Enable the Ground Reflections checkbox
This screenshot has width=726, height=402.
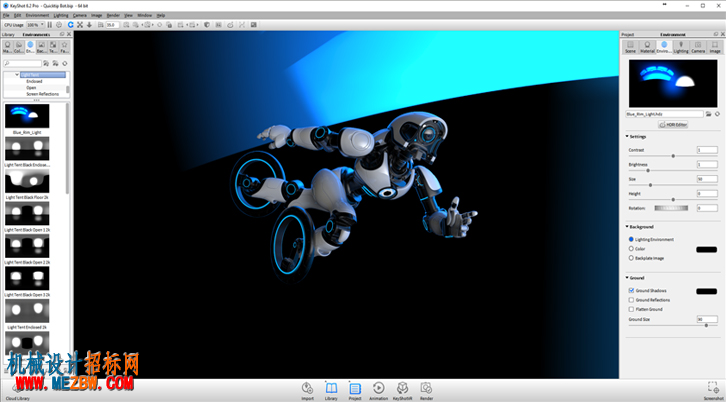(631, 300)
